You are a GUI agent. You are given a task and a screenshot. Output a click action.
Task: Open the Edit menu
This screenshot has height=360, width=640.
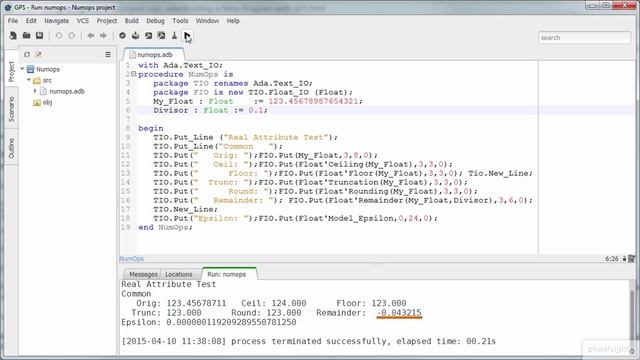(x=31, y=21)
